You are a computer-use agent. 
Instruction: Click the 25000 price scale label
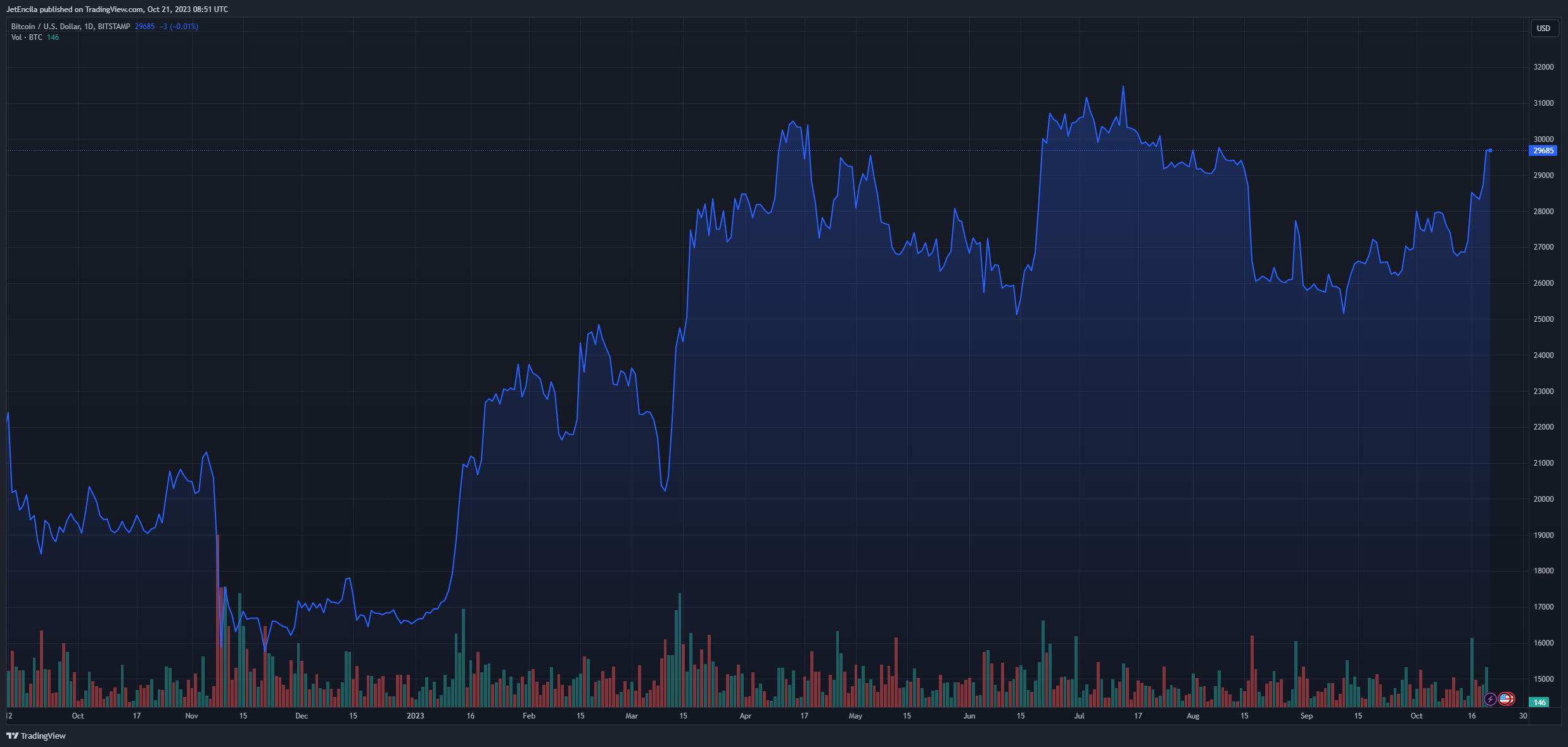(x=1543, y=319)
